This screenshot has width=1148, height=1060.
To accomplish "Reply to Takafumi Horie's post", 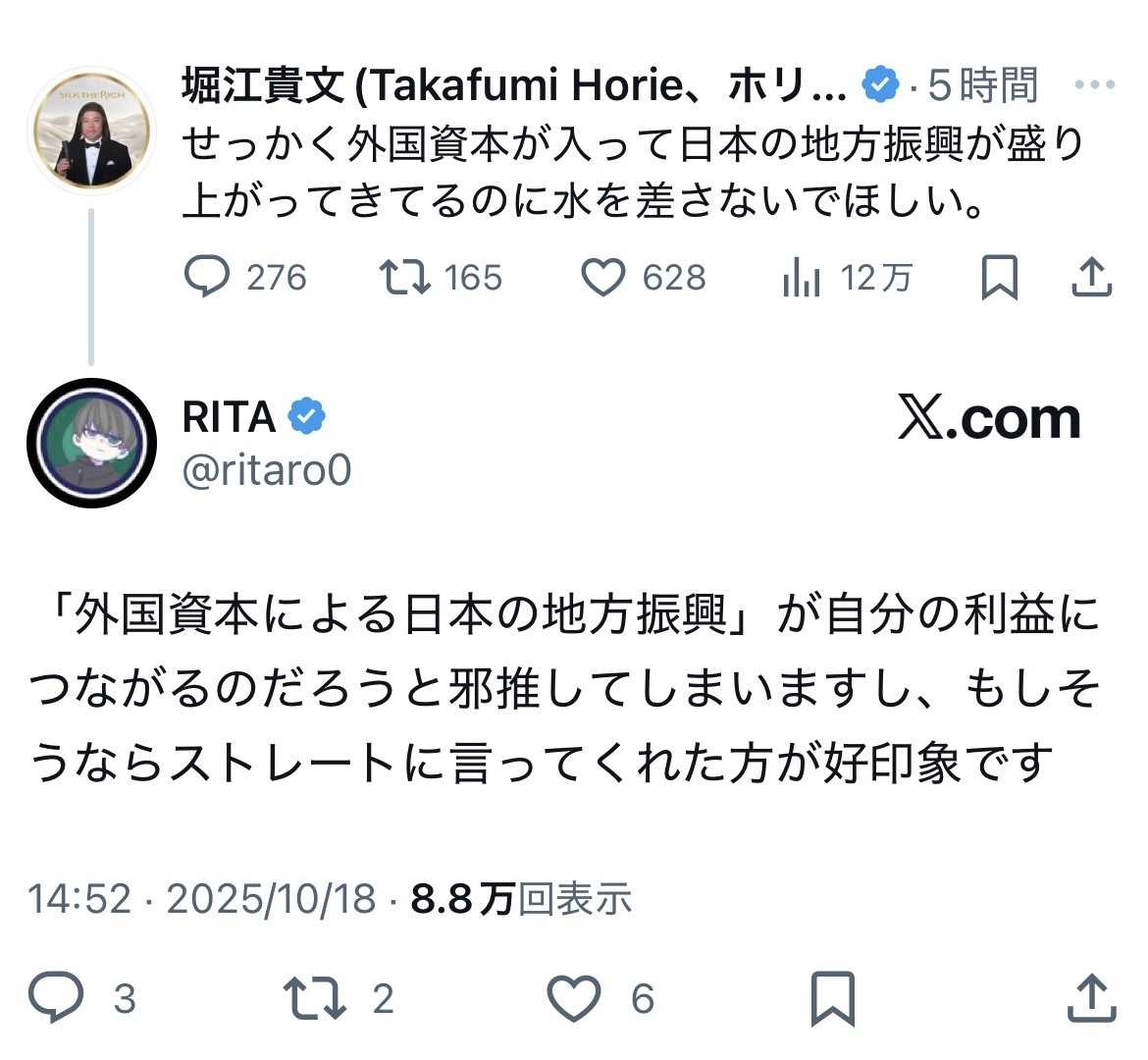I will click(x=207, y=278).
